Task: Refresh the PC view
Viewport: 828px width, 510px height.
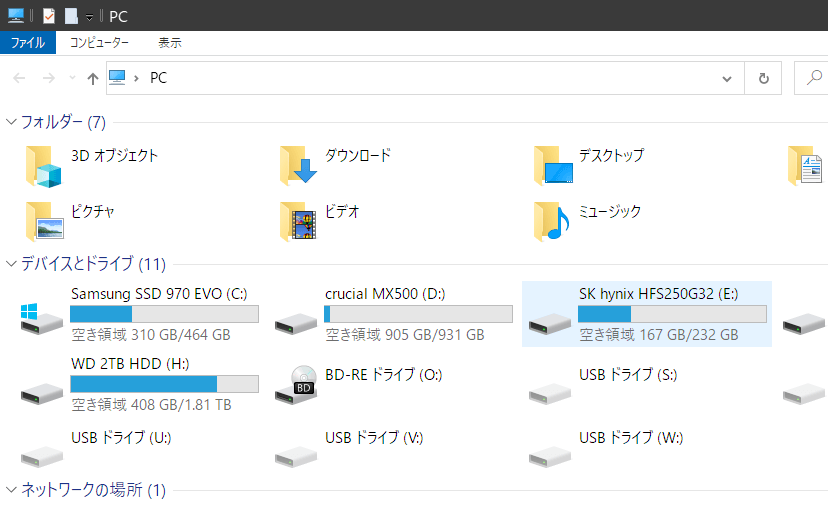Action: pos(763,78)
